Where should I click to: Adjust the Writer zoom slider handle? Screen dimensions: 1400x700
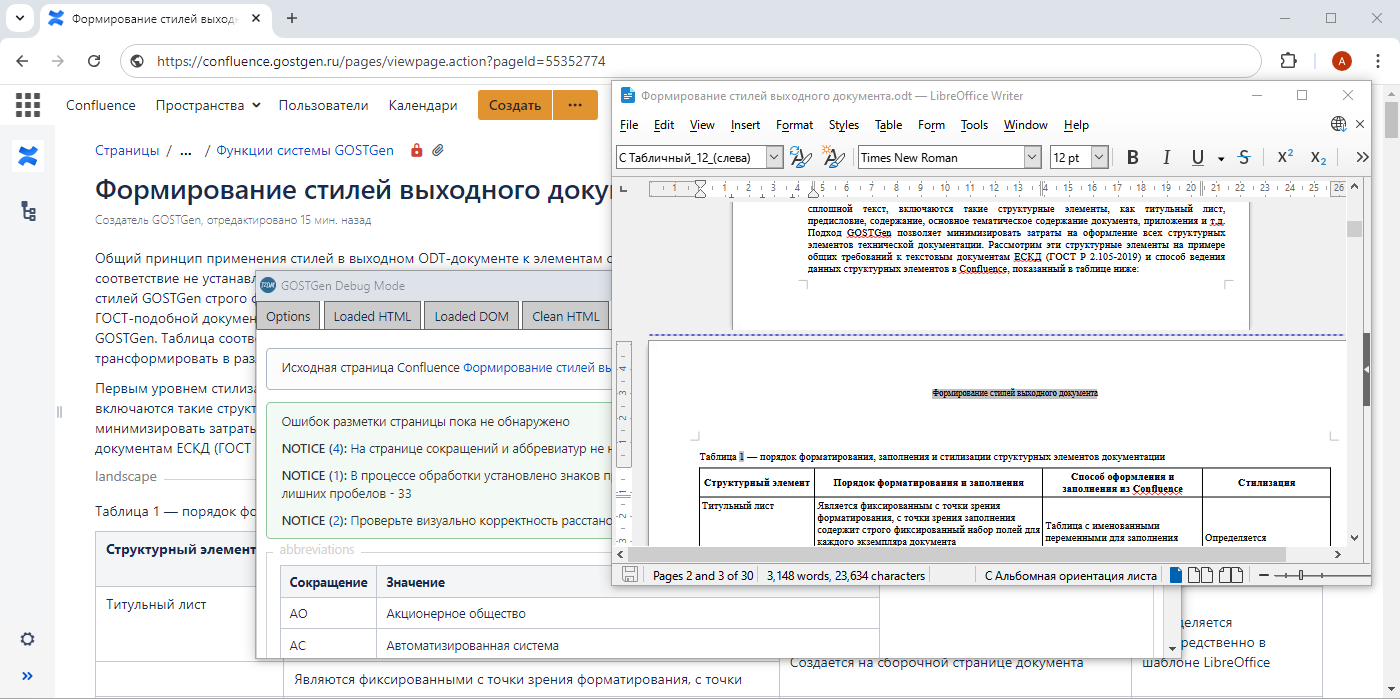coord(1300,575)
